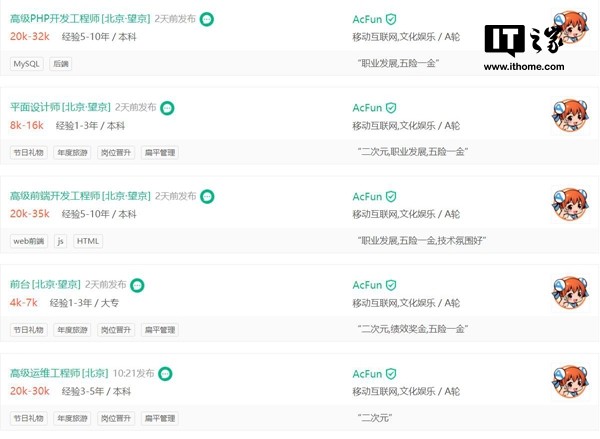Select 扁平管理 tag under 平面设计师
Viewport: 600px width, 439px height.
click(x=160, y=153)
